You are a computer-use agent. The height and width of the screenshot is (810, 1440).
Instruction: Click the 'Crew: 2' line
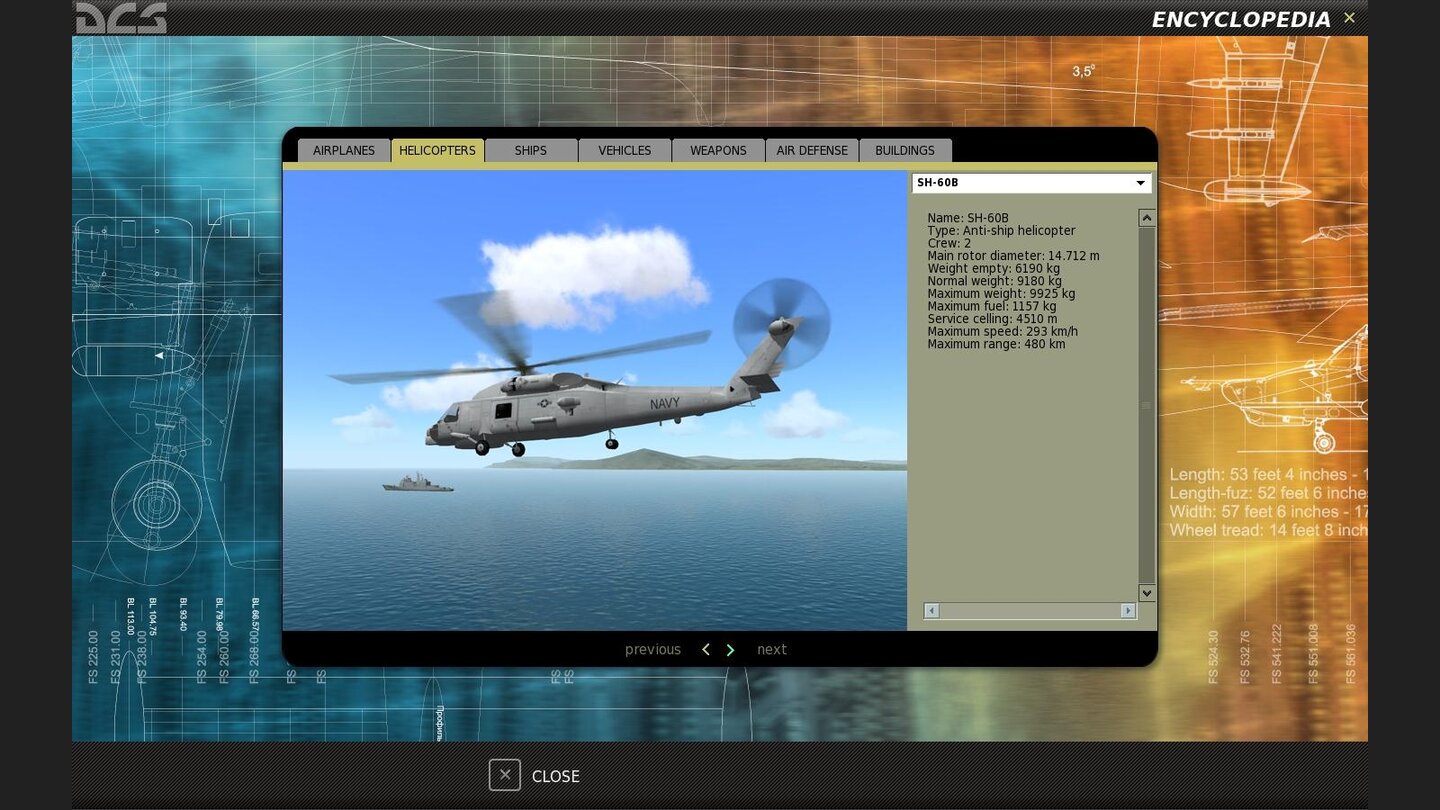point(949,243)
